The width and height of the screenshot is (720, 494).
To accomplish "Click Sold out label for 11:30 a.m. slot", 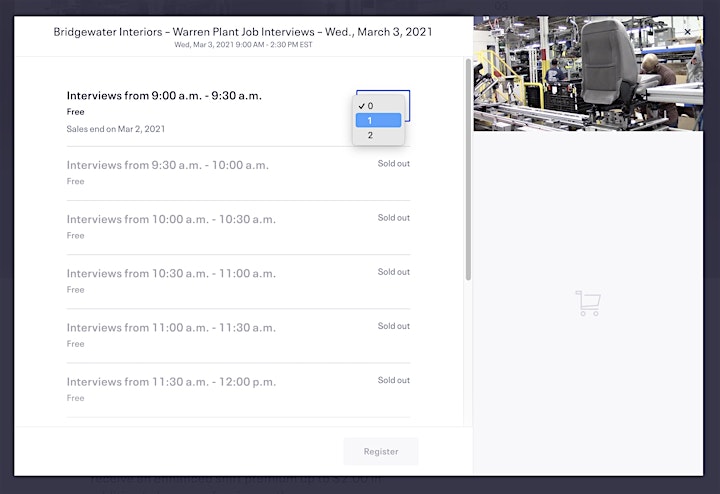I will click(394, 380).
